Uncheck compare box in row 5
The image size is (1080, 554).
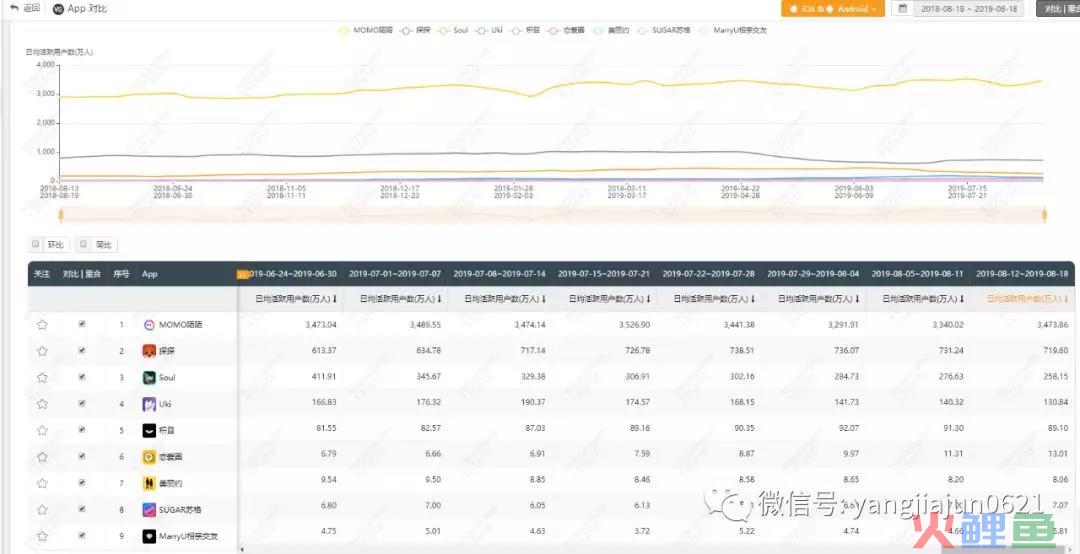[82, 429]
